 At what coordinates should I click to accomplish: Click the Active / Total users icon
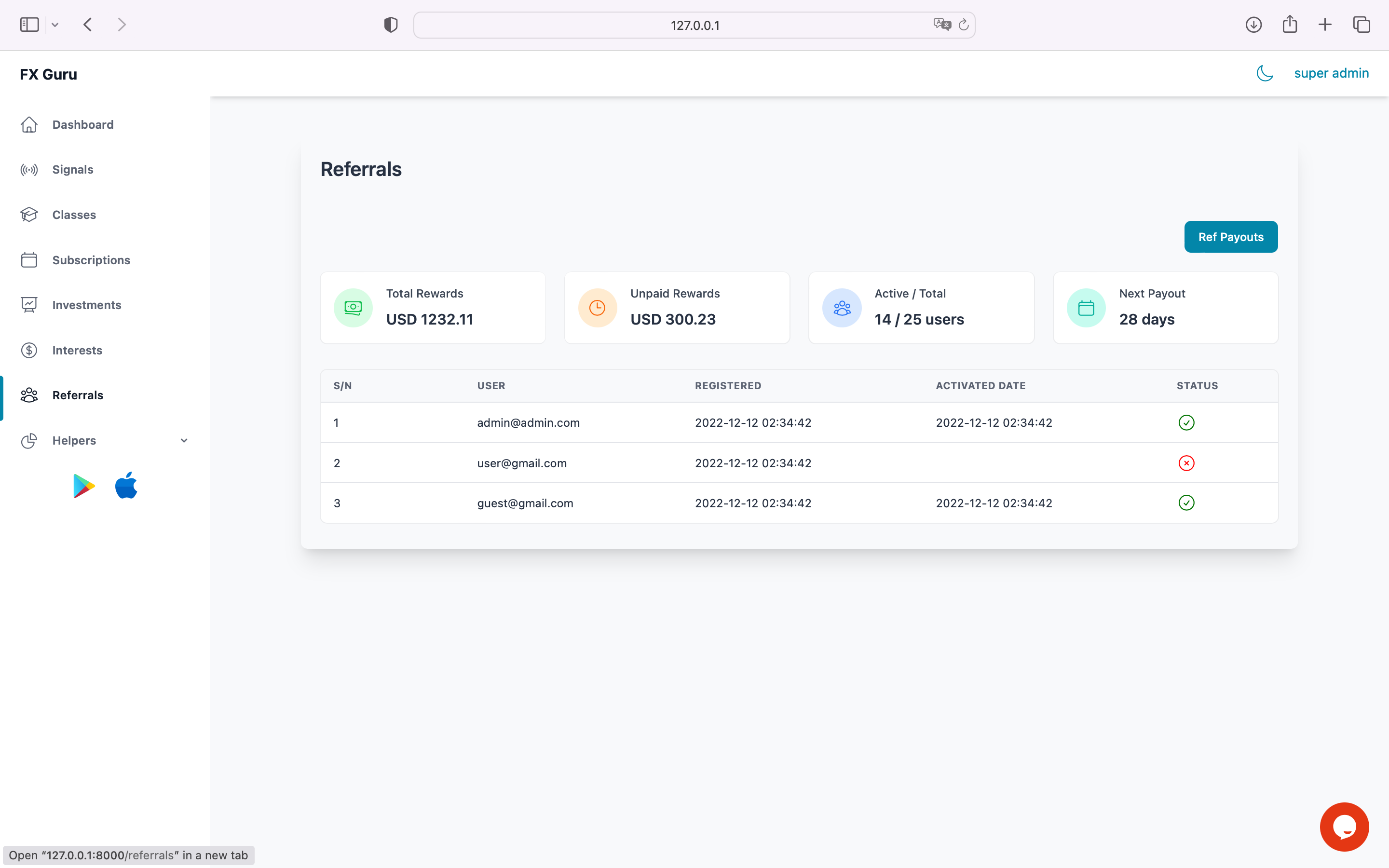click(842, 308)
